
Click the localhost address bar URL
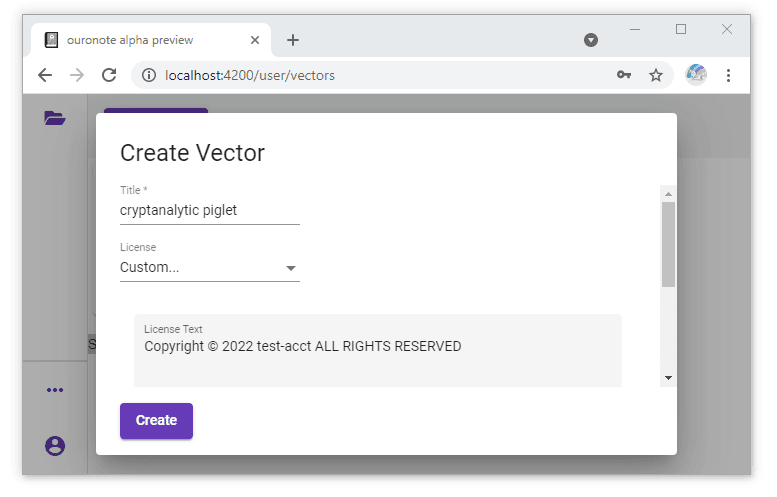click(250, 75)
